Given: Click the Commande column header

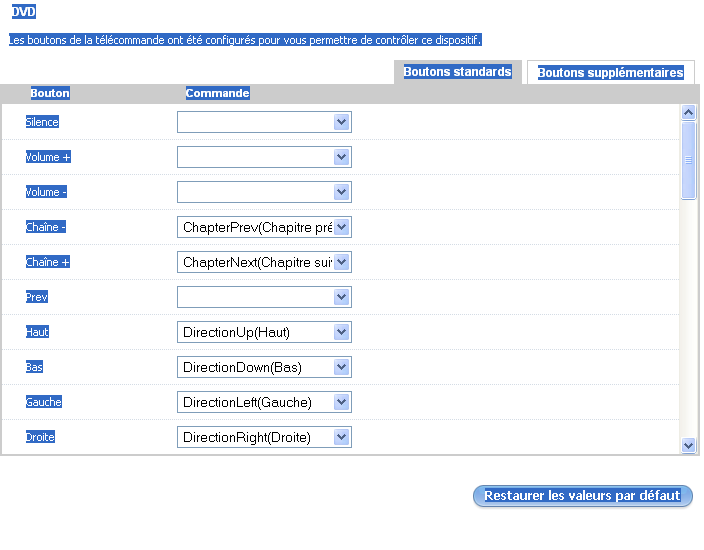Looking at the screenshot, I should pos(217,93).
